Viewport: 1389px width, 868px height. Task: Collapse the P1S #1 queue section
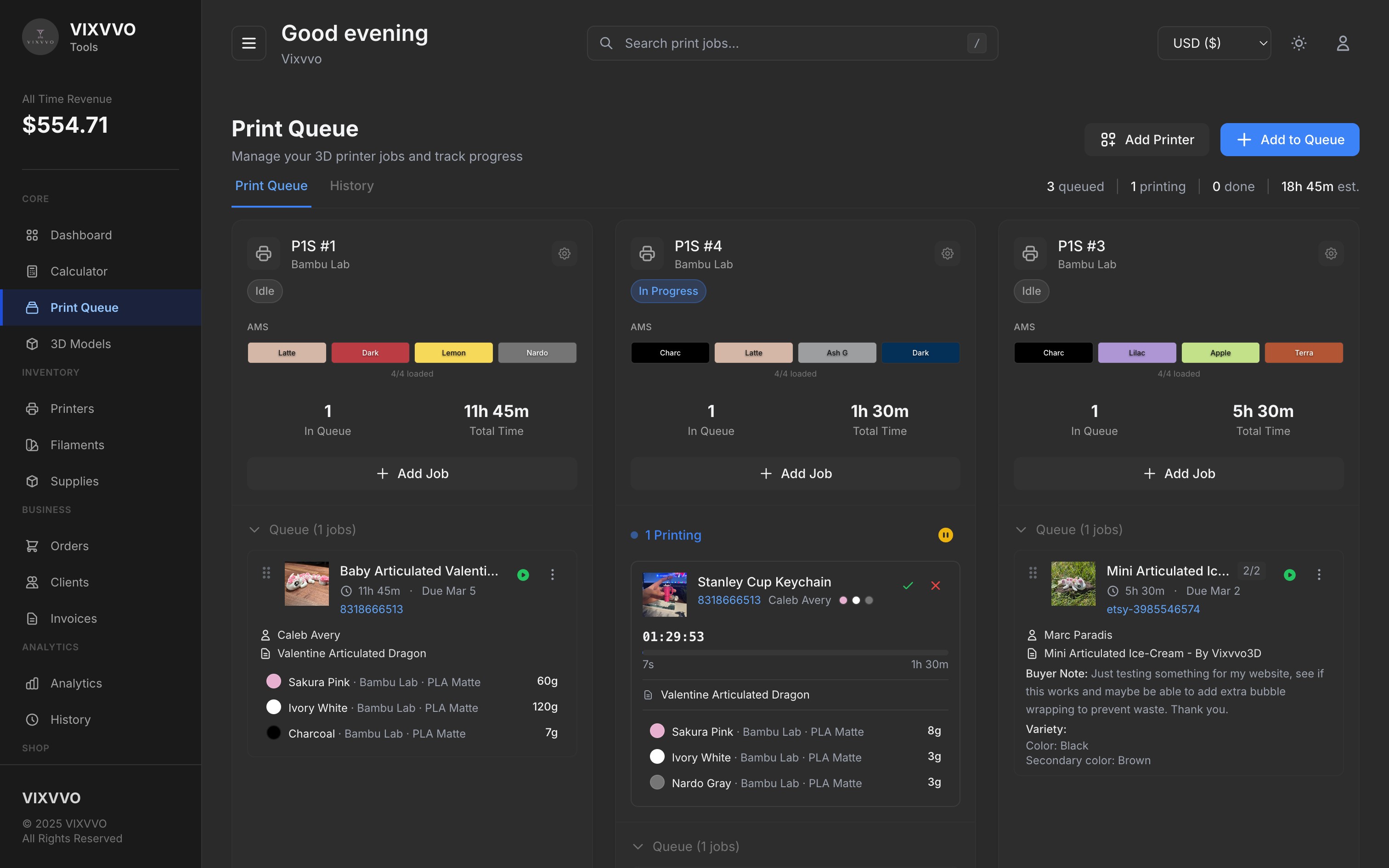254,529
